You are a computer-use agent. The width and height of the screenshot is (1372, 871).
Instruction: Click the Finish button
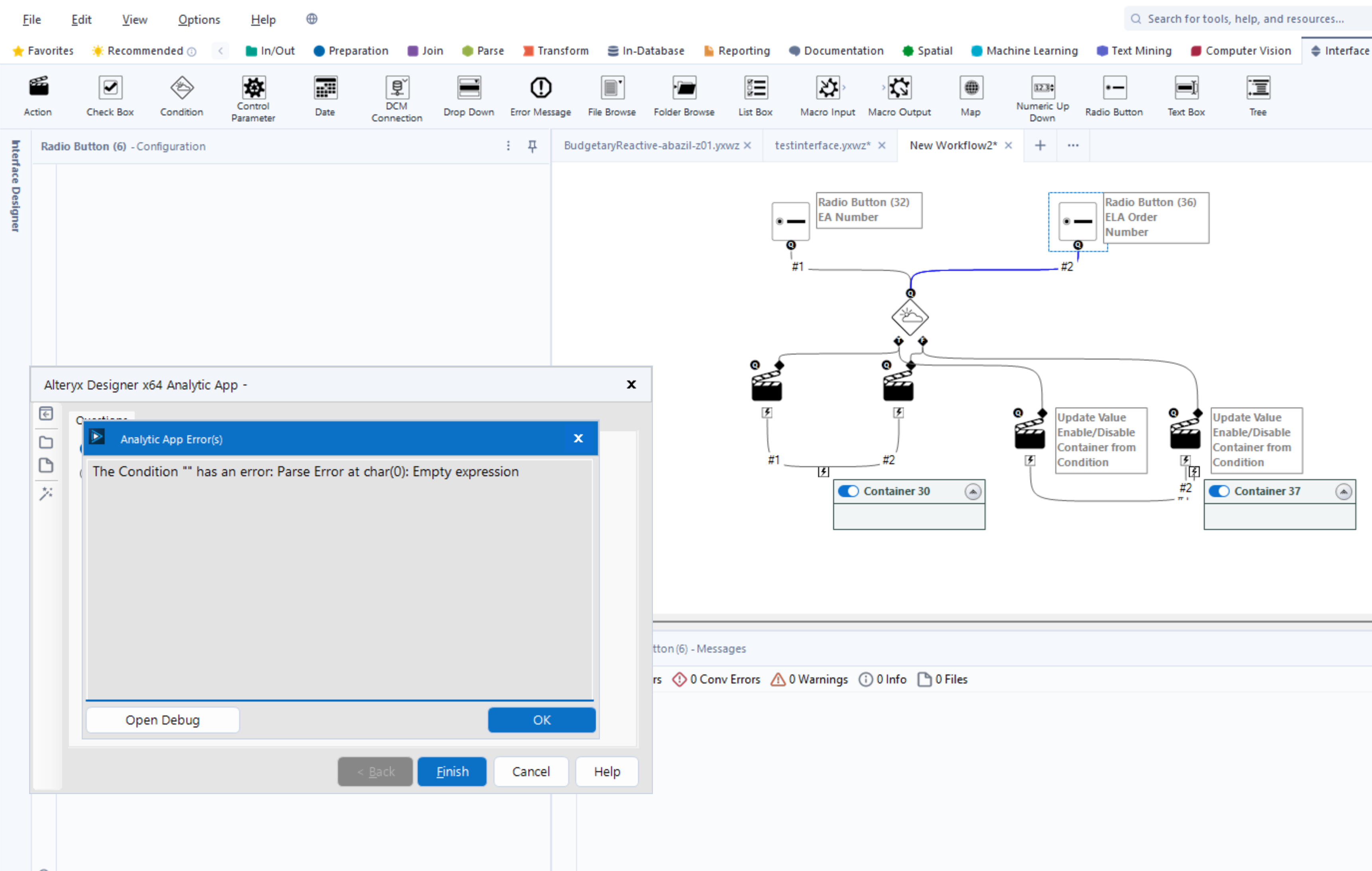tap(451, 771)
